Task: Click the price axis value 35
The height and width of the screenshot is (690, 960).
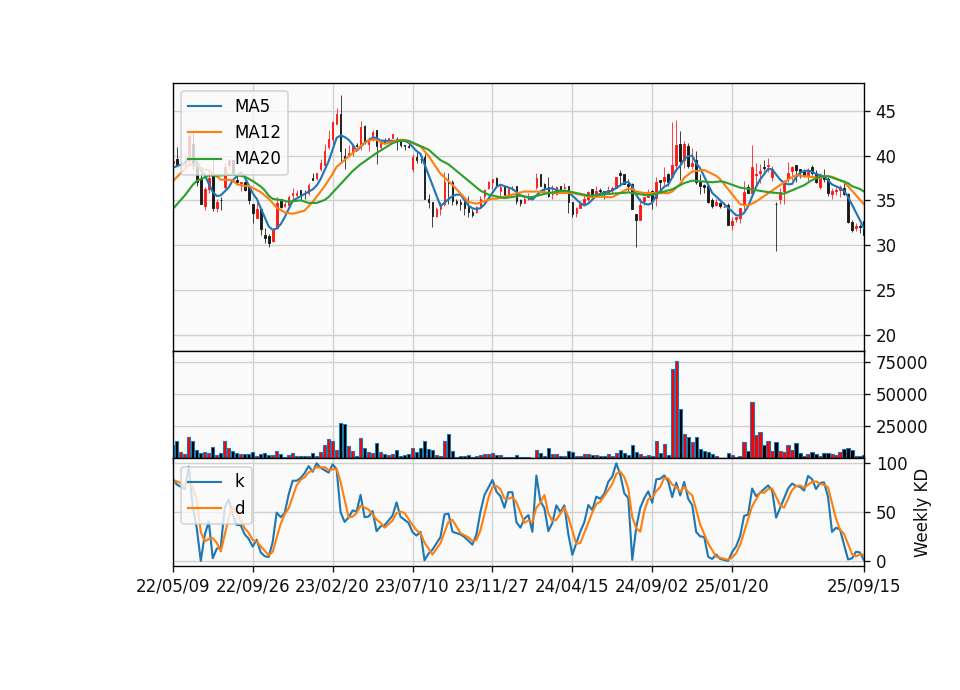Action: pos(885,201)
